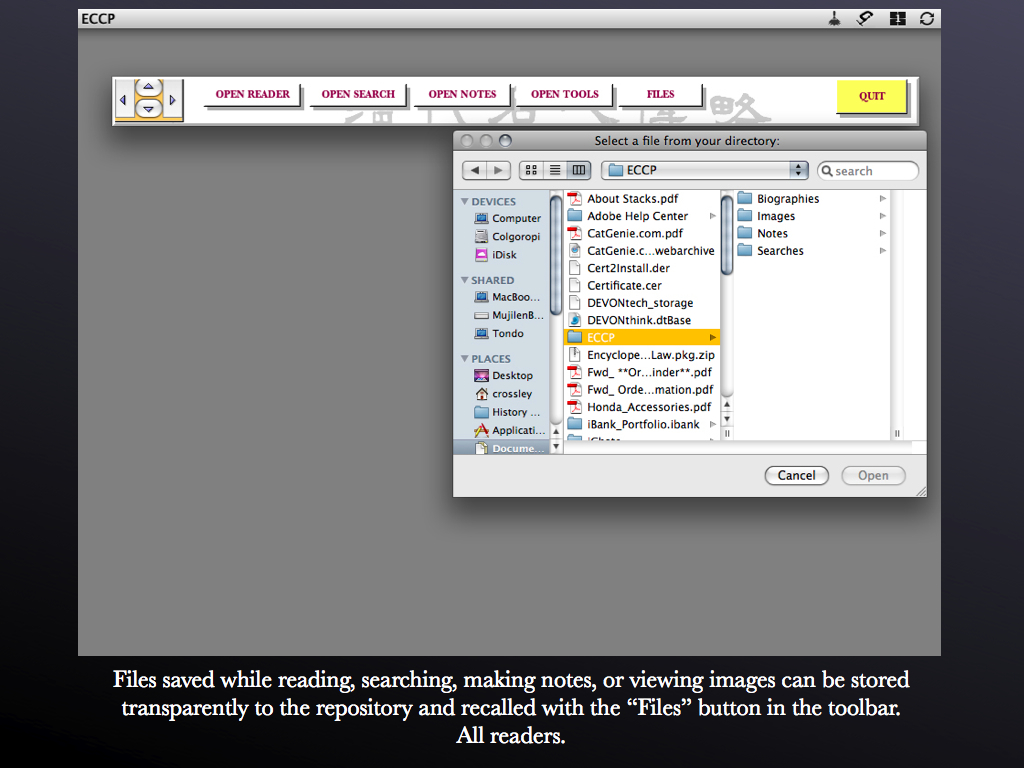The height and width of the screenshot is (768, 1024).
Task: Click the right arrow in ECCP navigator
Action: click(x=172, y=101)
